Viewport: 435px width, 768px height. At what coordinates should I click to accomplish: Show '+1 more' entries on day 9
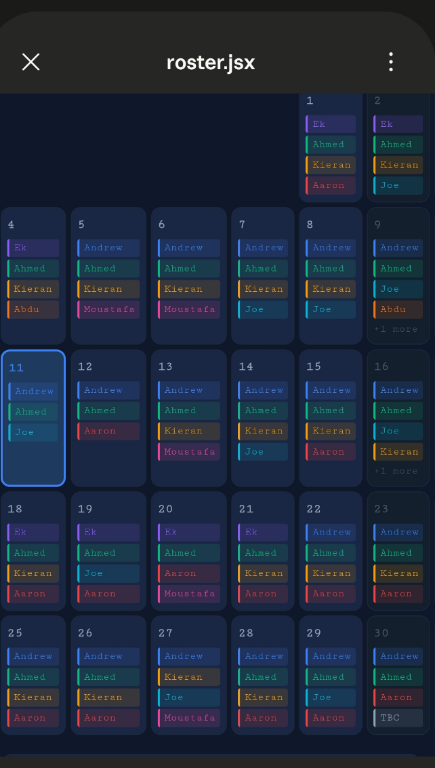click(396, 329)
